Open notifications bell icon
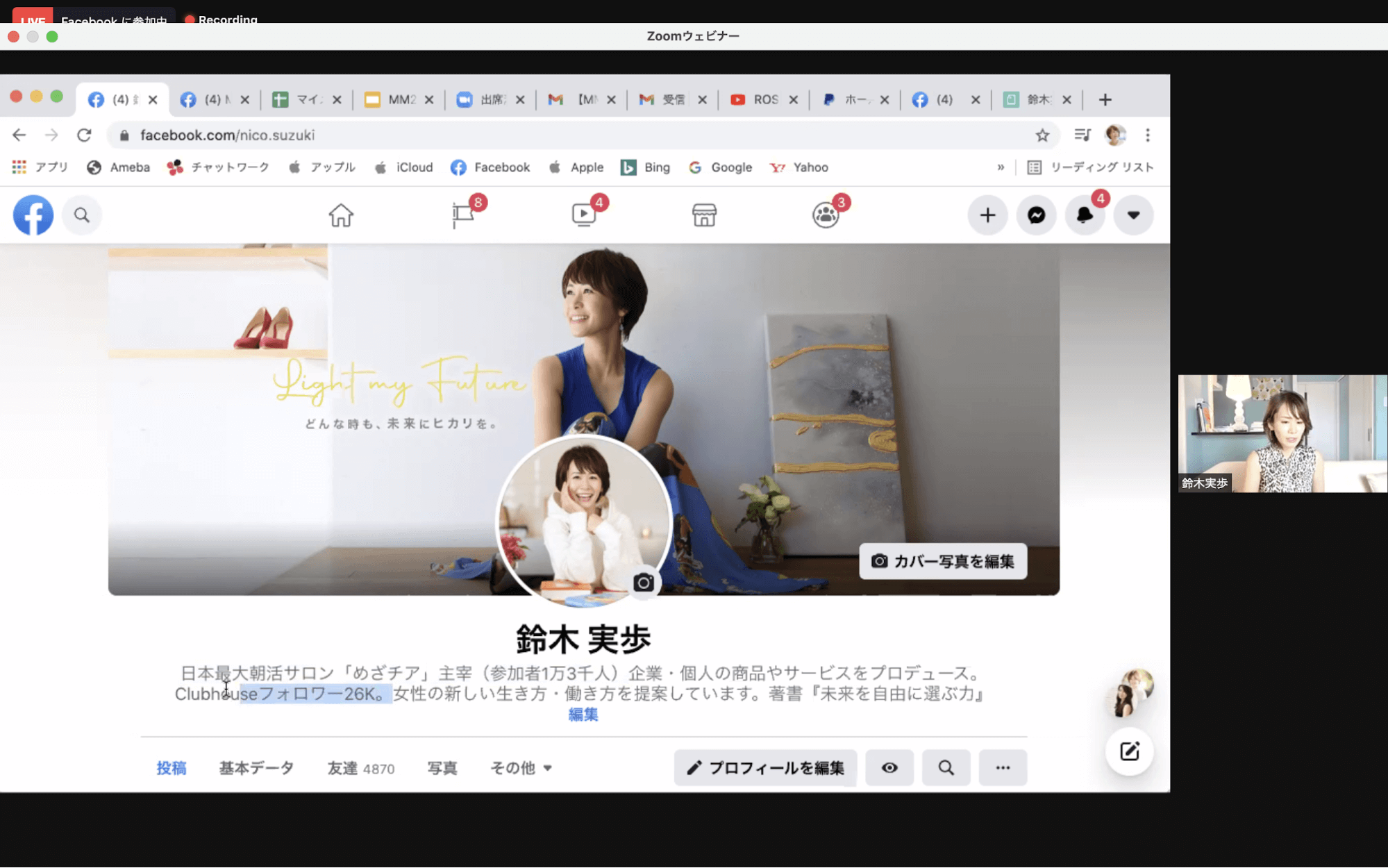The image size is (1388, 868). click(x=1085, y=215)
